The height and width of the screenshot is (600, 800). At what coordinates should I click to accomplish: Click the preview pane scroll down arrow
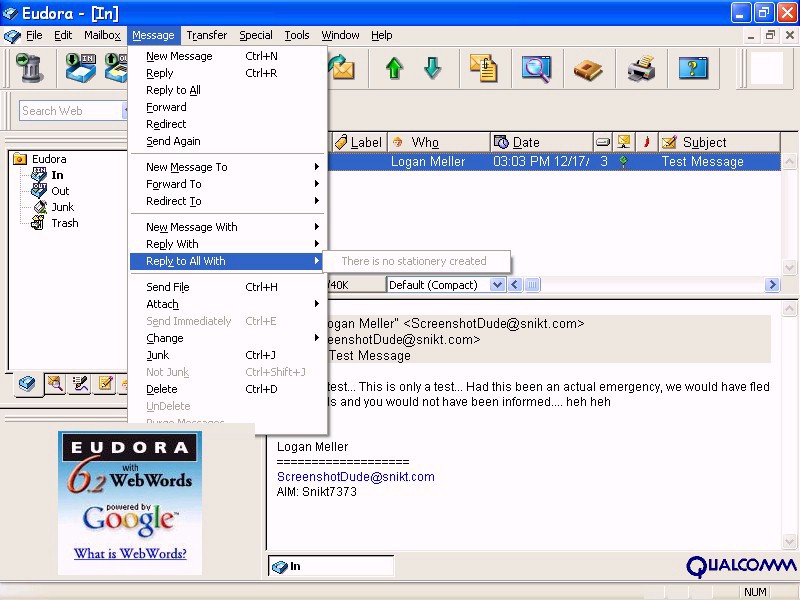[x=789, y=541]
